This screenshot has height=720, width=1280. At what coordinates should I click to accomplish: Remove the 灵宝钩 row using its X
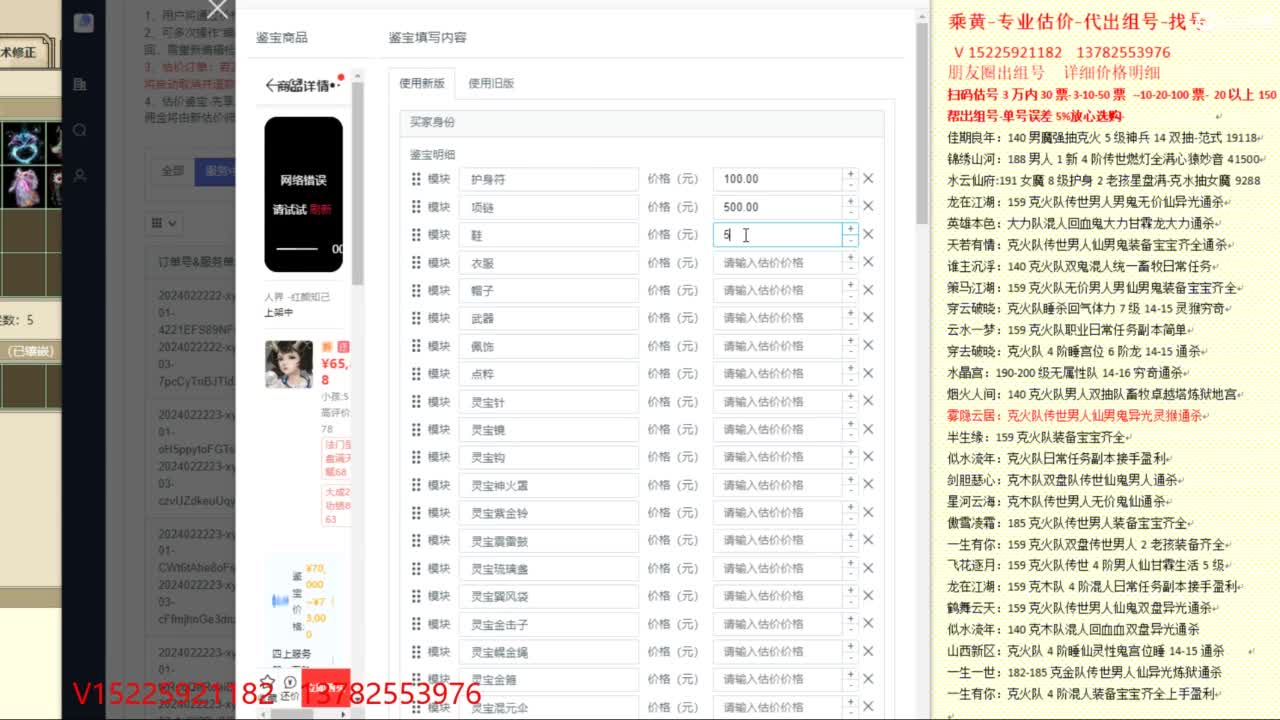coord(868,458)
